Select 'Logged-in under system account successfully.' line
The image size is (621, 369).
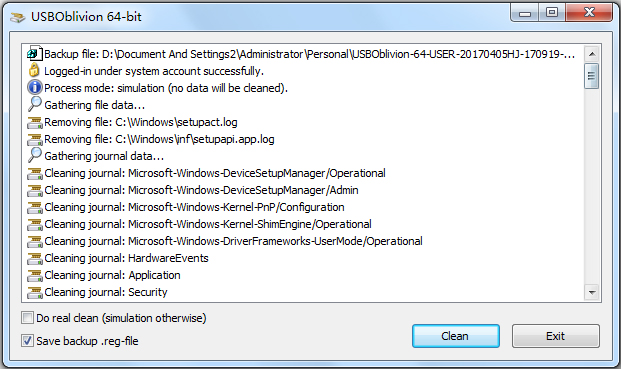[x=154, y=71]
